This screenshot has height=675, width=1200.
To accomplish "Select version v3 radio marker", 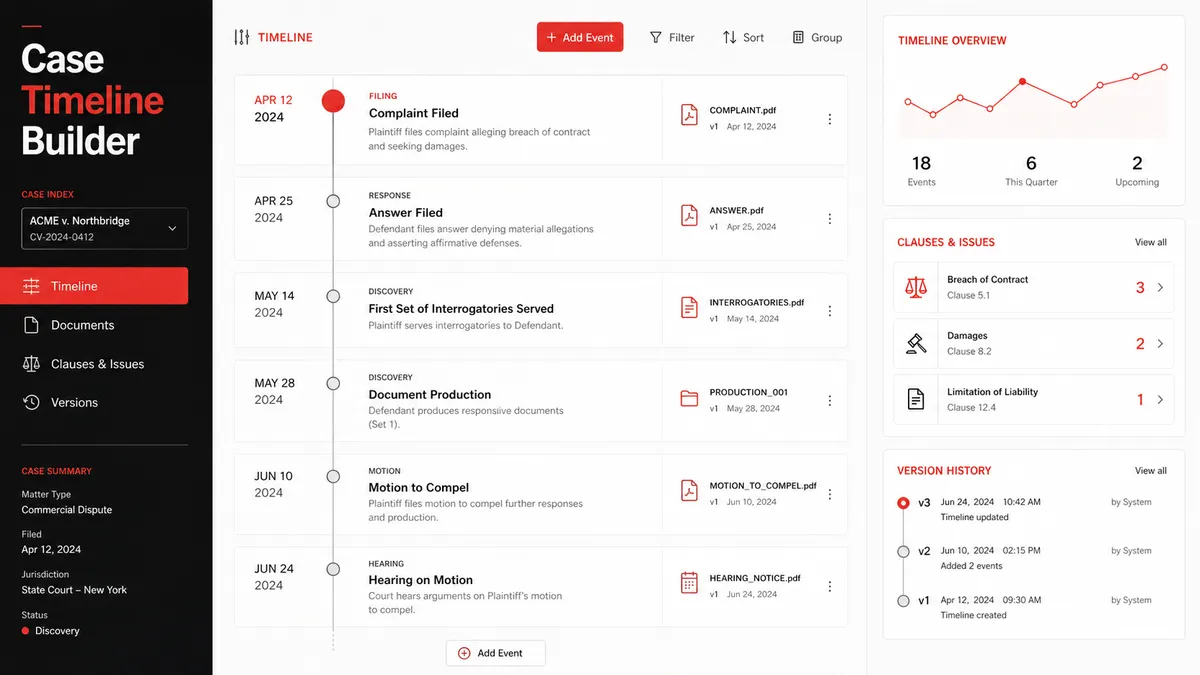I will click(904, 503).
